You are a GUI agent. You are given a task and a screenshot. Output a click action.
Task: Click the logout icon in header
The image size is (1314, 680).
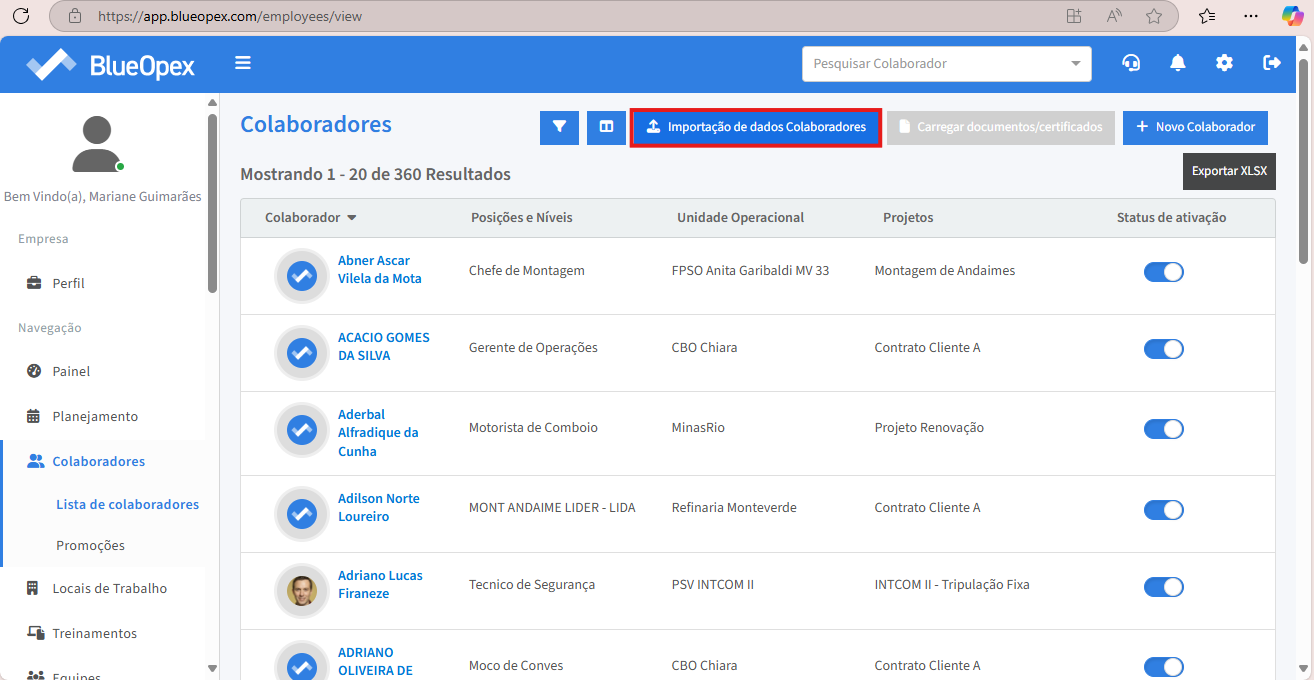[x=1272, y=63]
